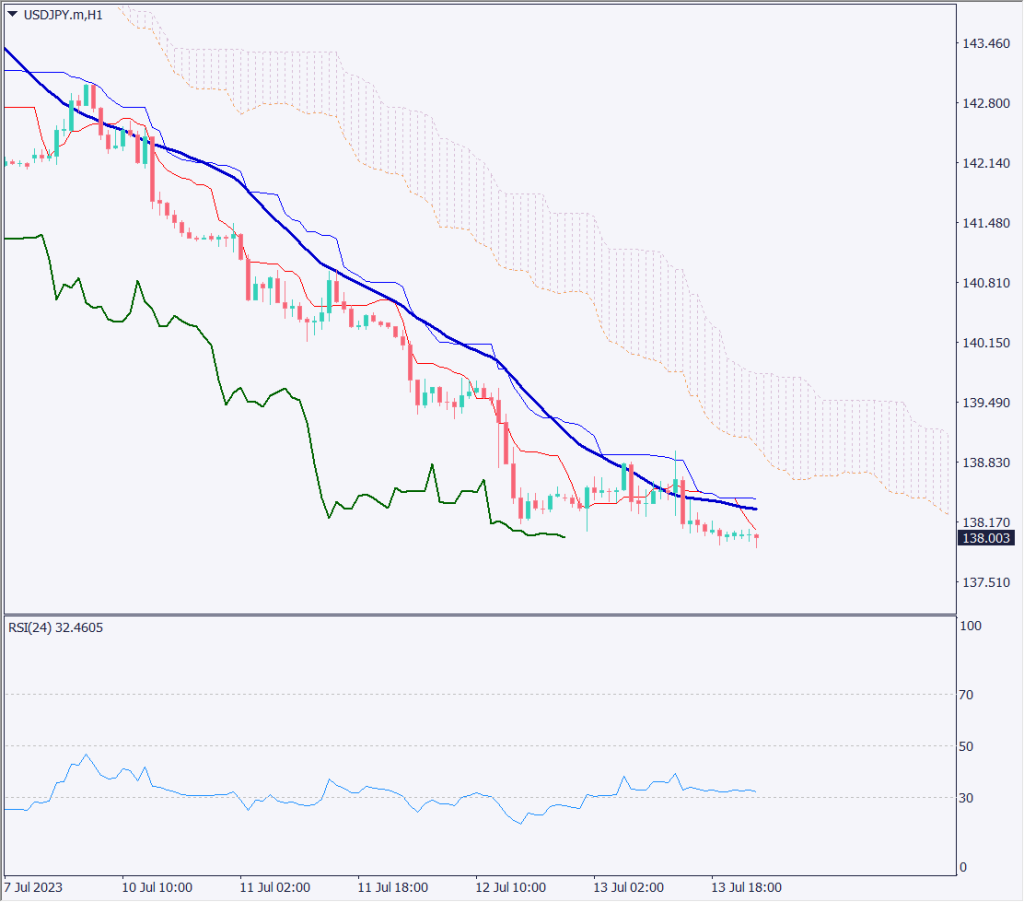Click the 10 Jul 10:00 time label
Viewport: 1024px width, 902px height.
157,887
